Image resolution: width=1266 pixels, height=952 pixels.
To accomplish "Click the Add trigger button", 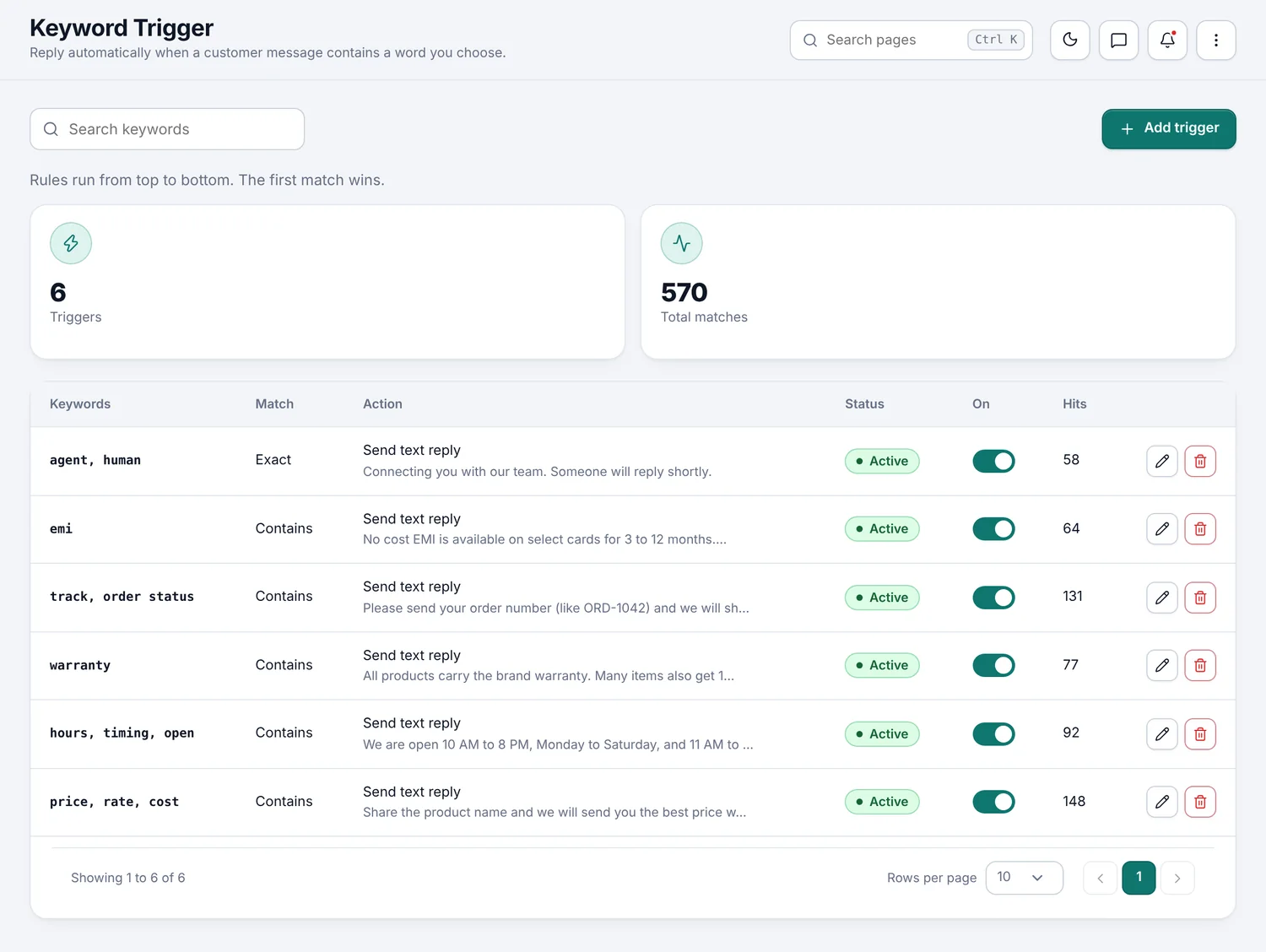I will [1168, 128].
